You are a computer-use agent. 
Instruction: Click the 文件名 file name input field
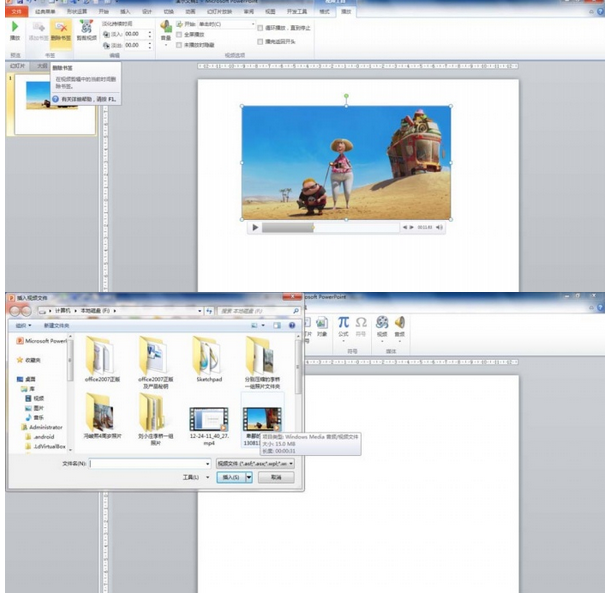coord(150,464)
